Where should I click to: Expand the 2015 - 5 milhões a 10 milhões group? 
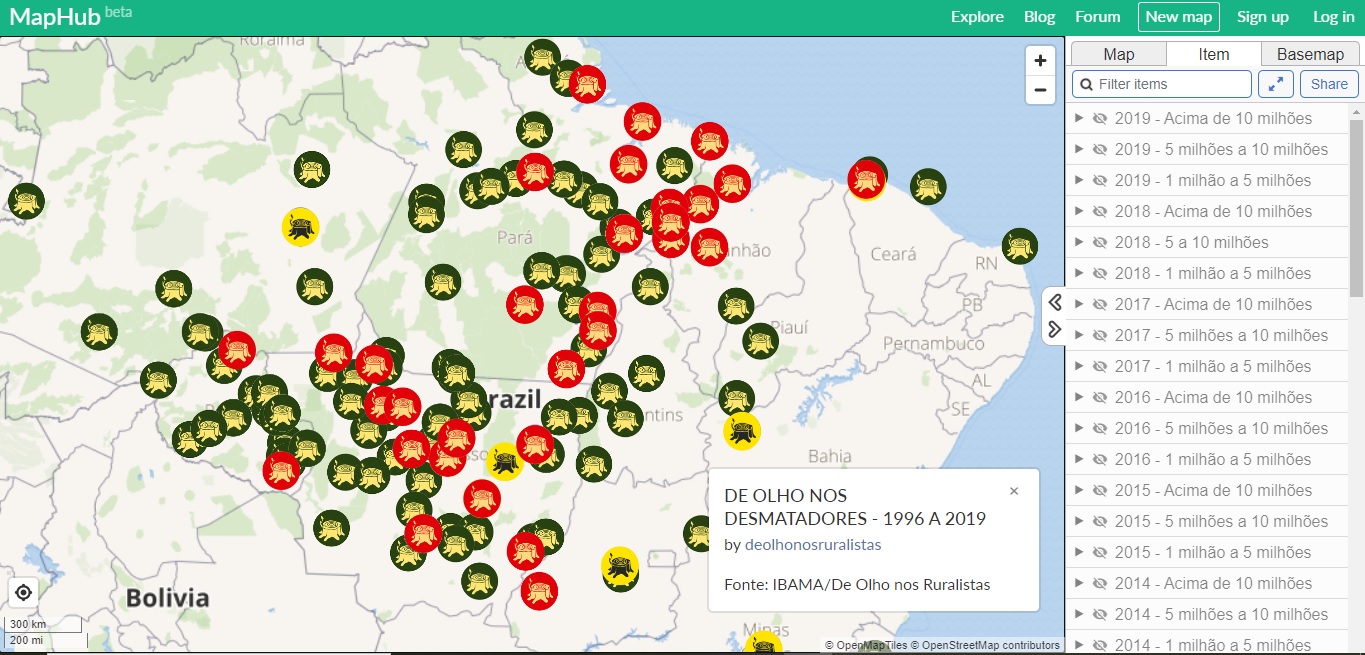pyautogui.click(x=1079, y=521)
